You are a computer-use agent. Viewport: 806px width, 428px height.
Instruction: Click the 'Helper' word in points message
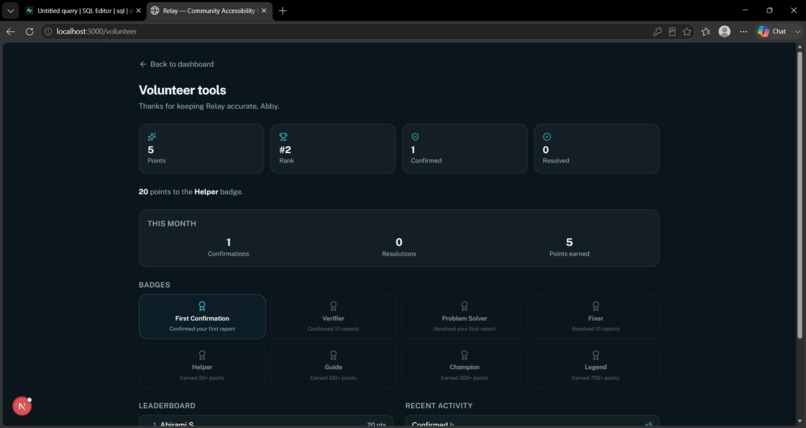click(x=206, y=192)
